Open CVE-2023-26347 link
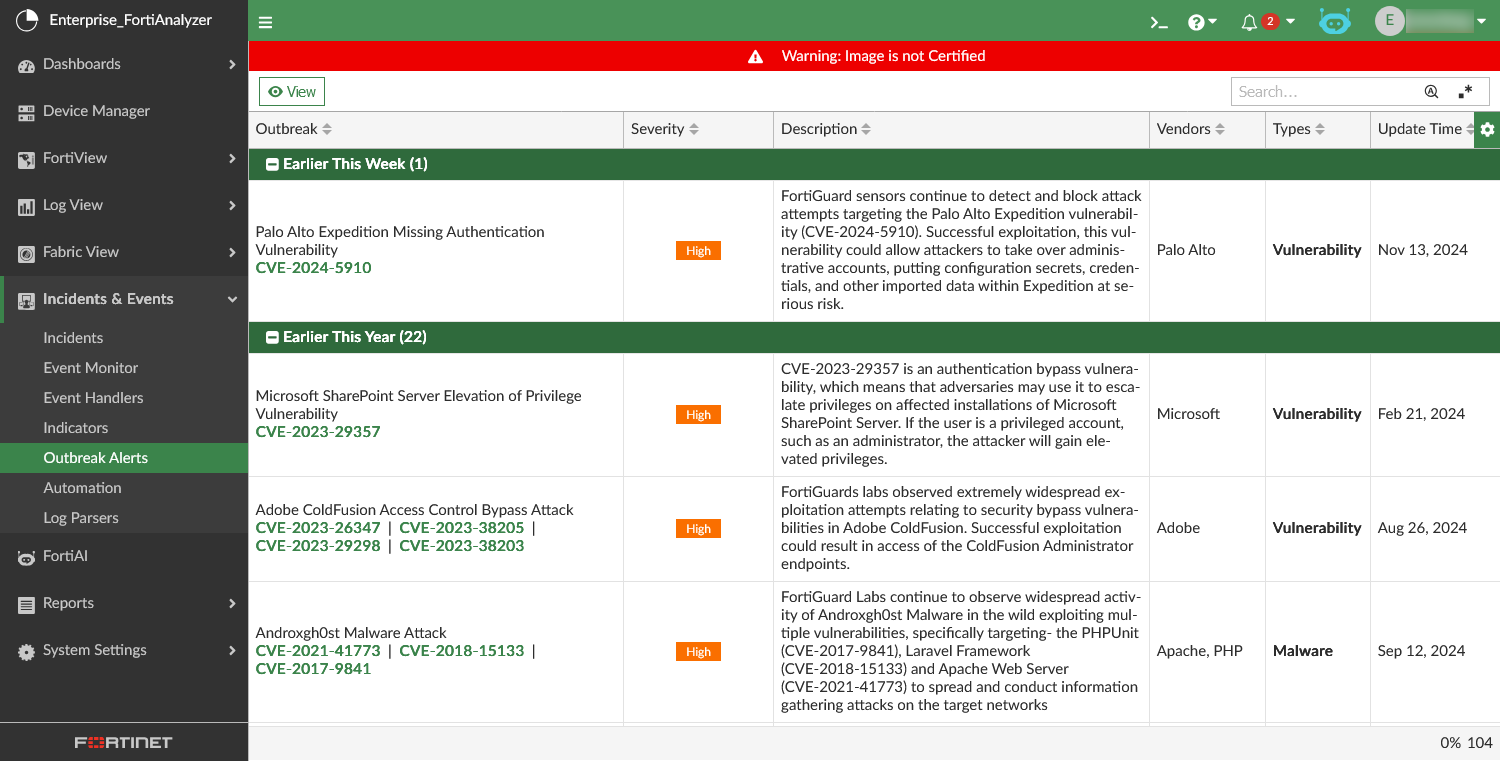 318,528
